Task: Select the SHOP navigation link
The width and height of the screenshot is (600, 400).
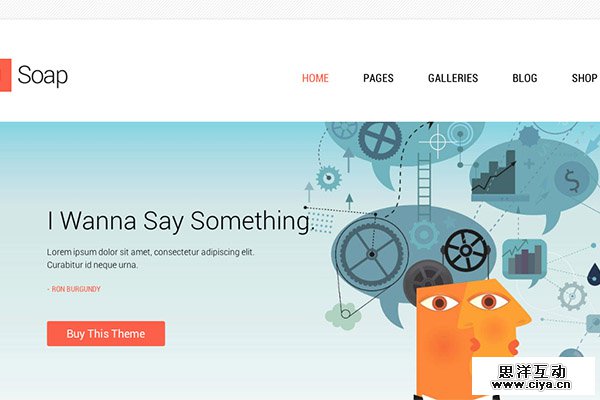Action: 585,78
